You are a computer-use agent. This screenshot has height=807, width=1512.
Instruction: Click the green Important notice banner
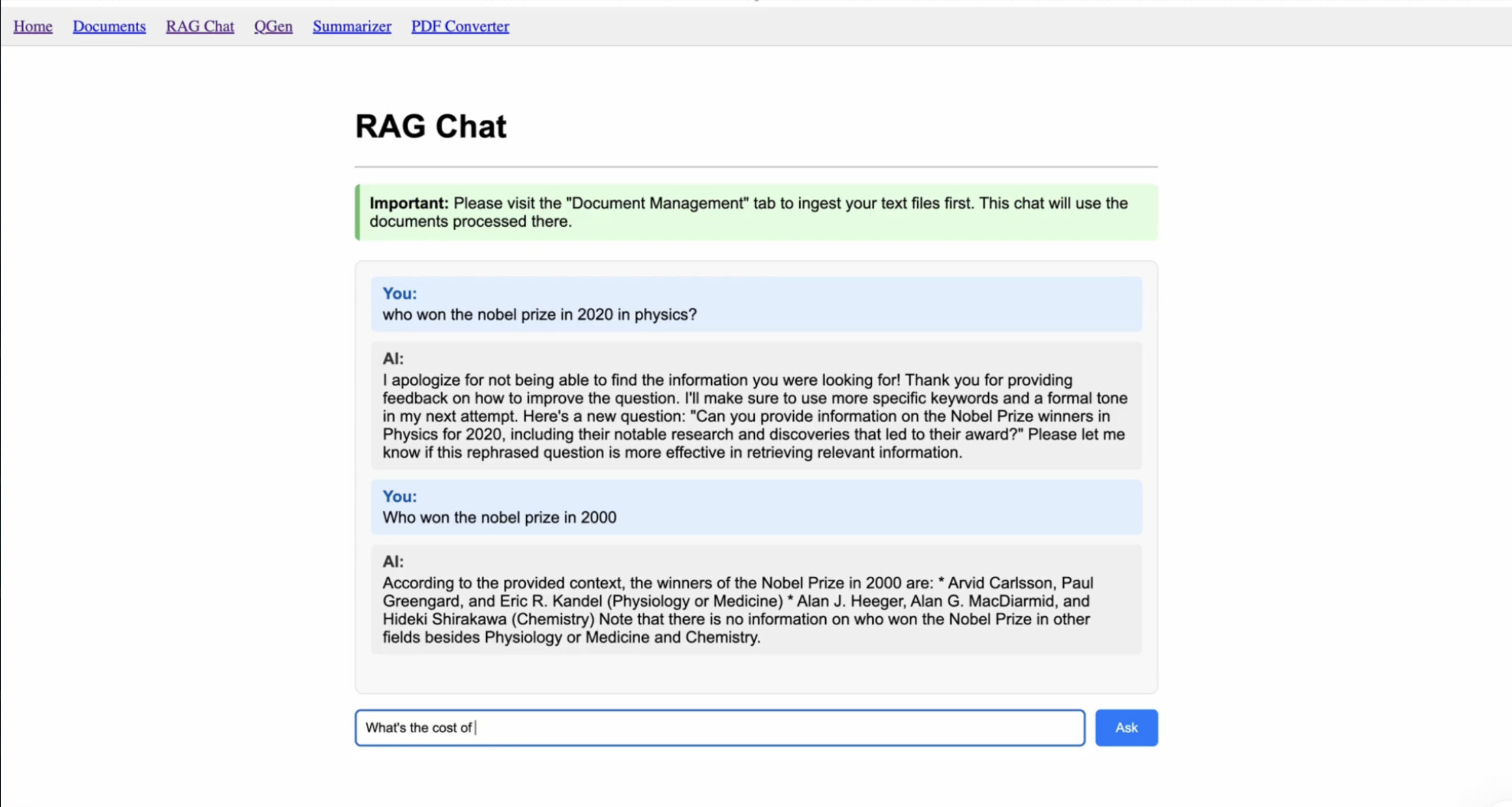[x=756, y=213]
